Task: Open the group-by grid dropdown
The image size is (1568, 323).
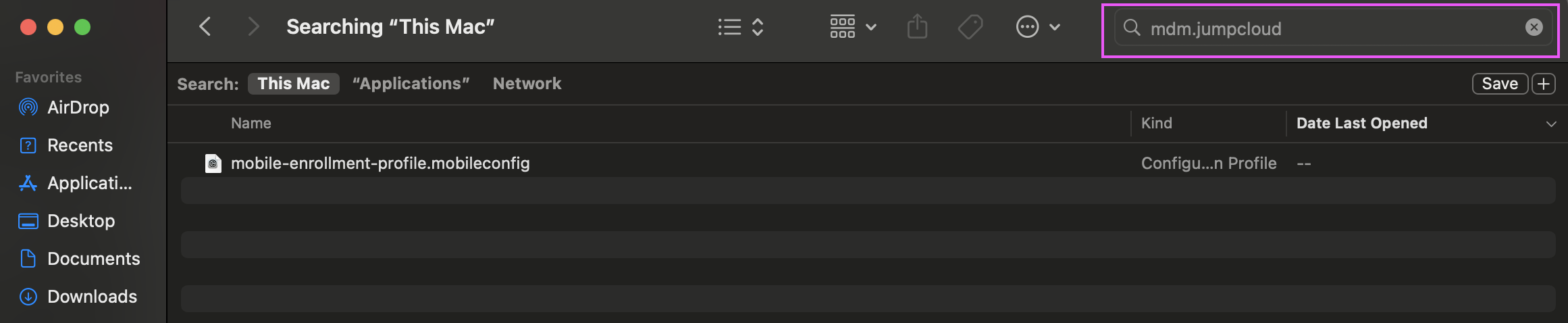Action: point(853,27)
